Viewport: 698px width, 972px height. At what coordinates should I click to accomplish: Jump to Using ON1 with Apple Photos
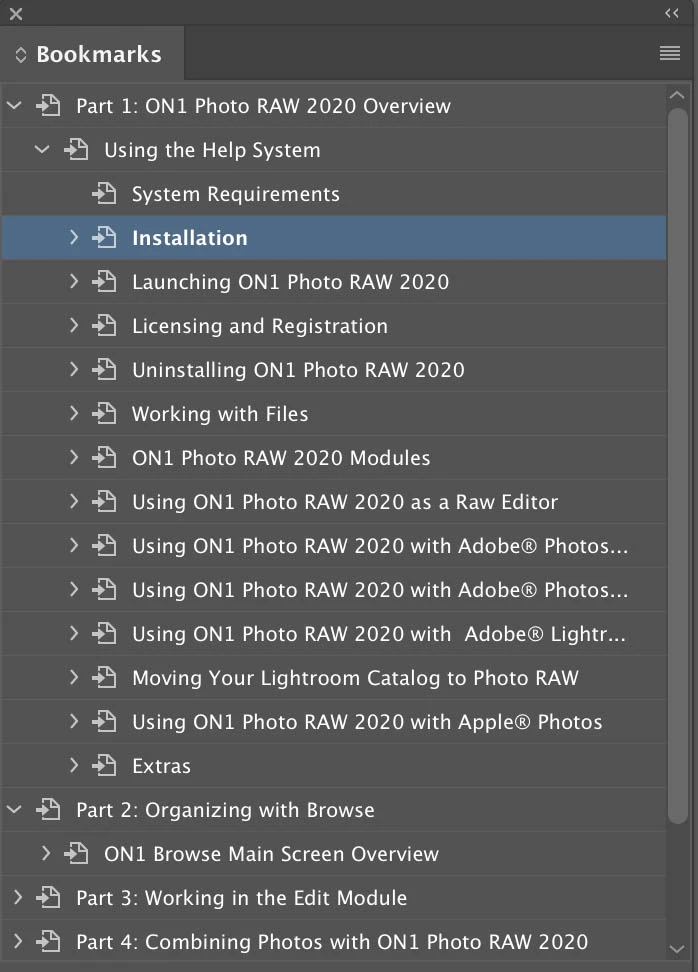[x=367, y=722]
